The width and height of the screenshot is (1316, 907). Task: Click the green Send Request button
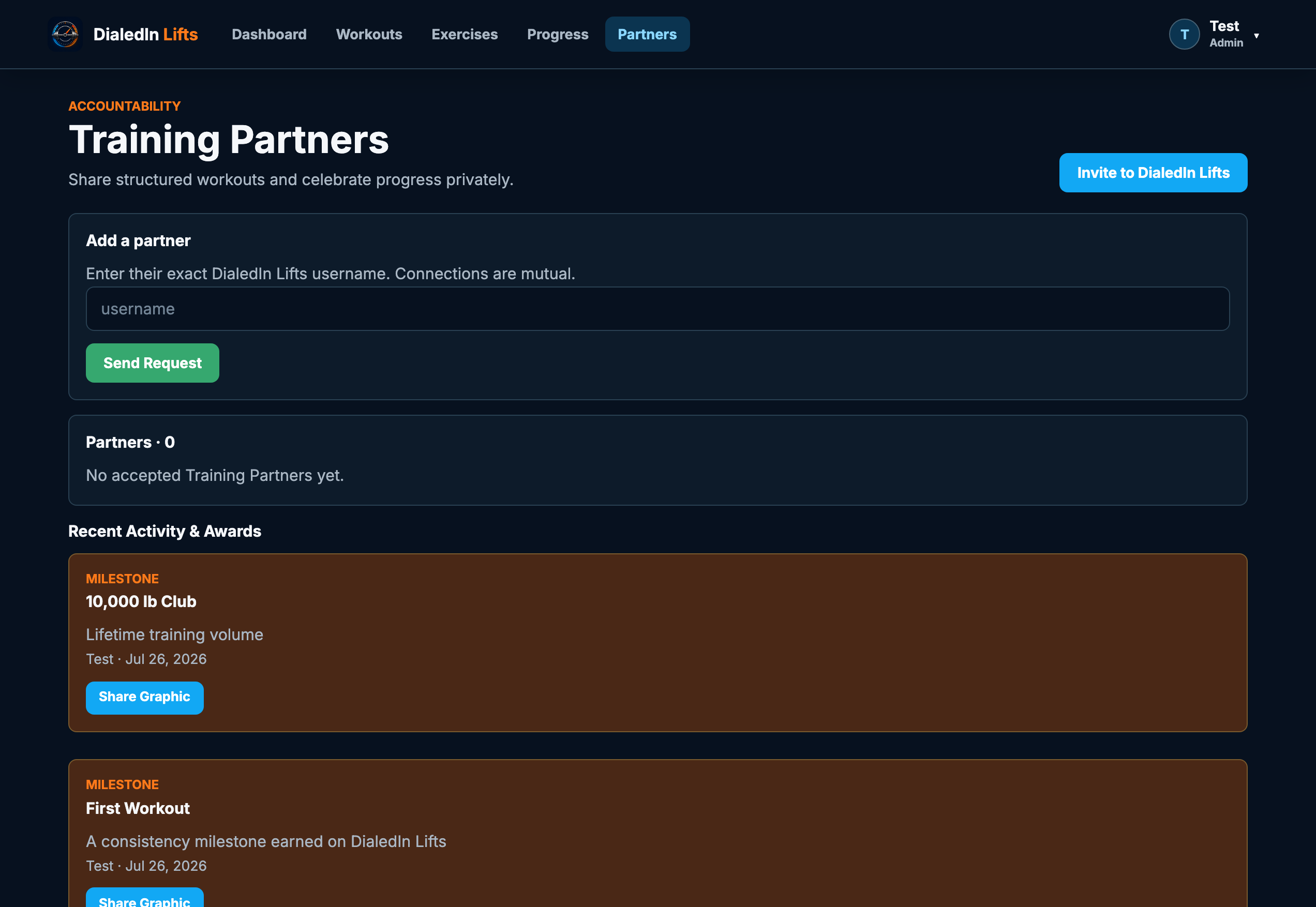point(153,362)
